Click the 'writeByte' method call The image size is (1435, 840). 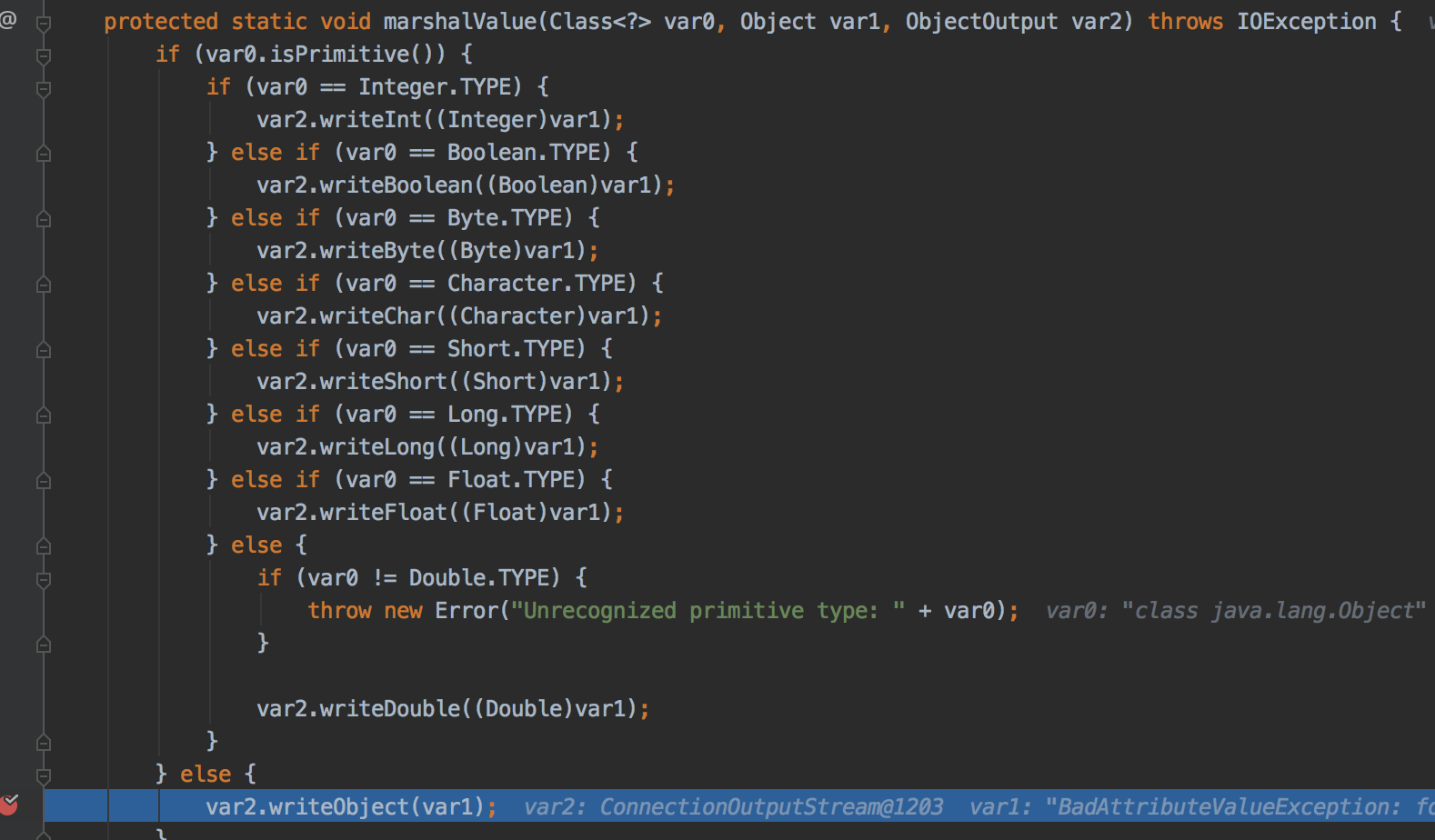point(377,251)
